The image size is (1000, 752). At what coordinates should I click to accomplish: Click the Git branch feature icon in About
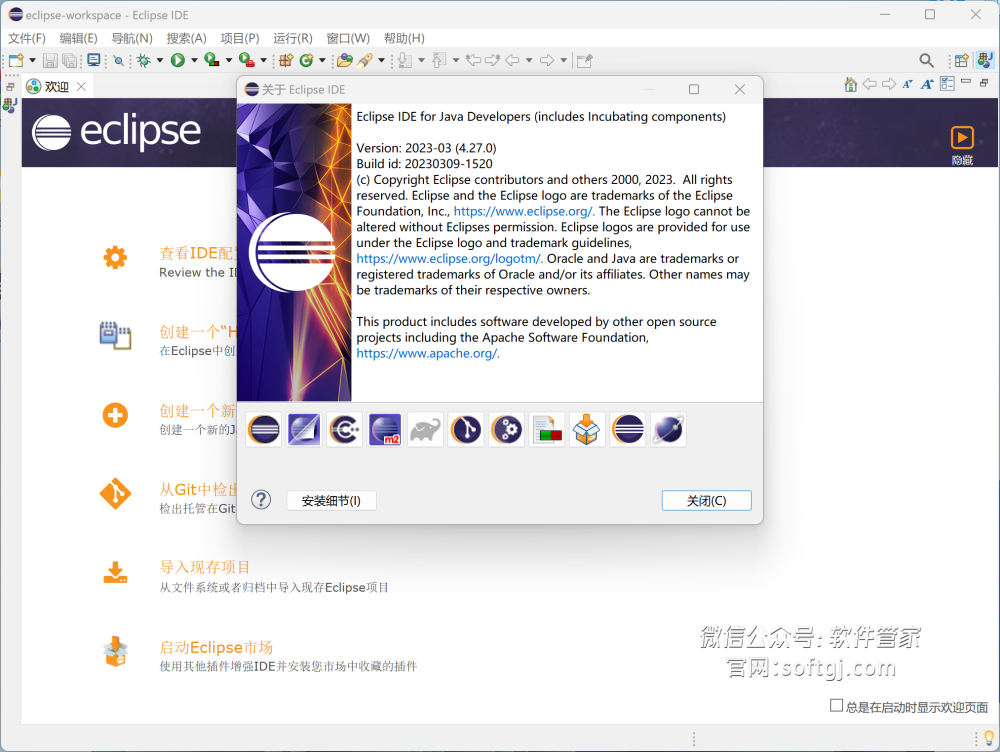pos(466,429)
